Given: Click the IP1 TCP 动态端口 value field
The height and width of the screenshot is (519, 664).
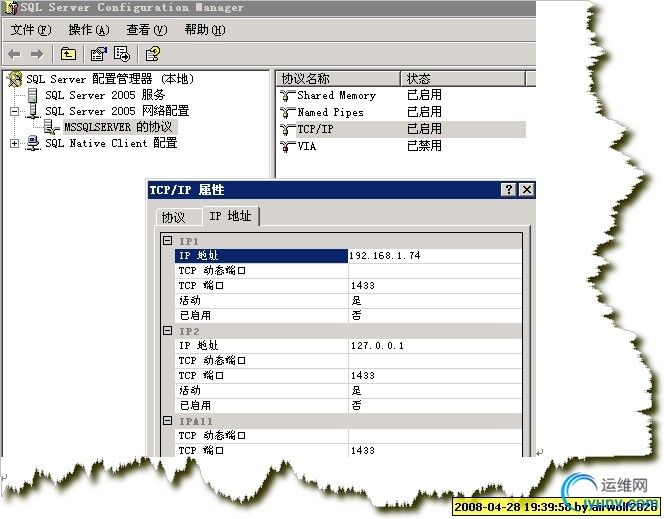Looking at the screenshot, I should point(435,271).
